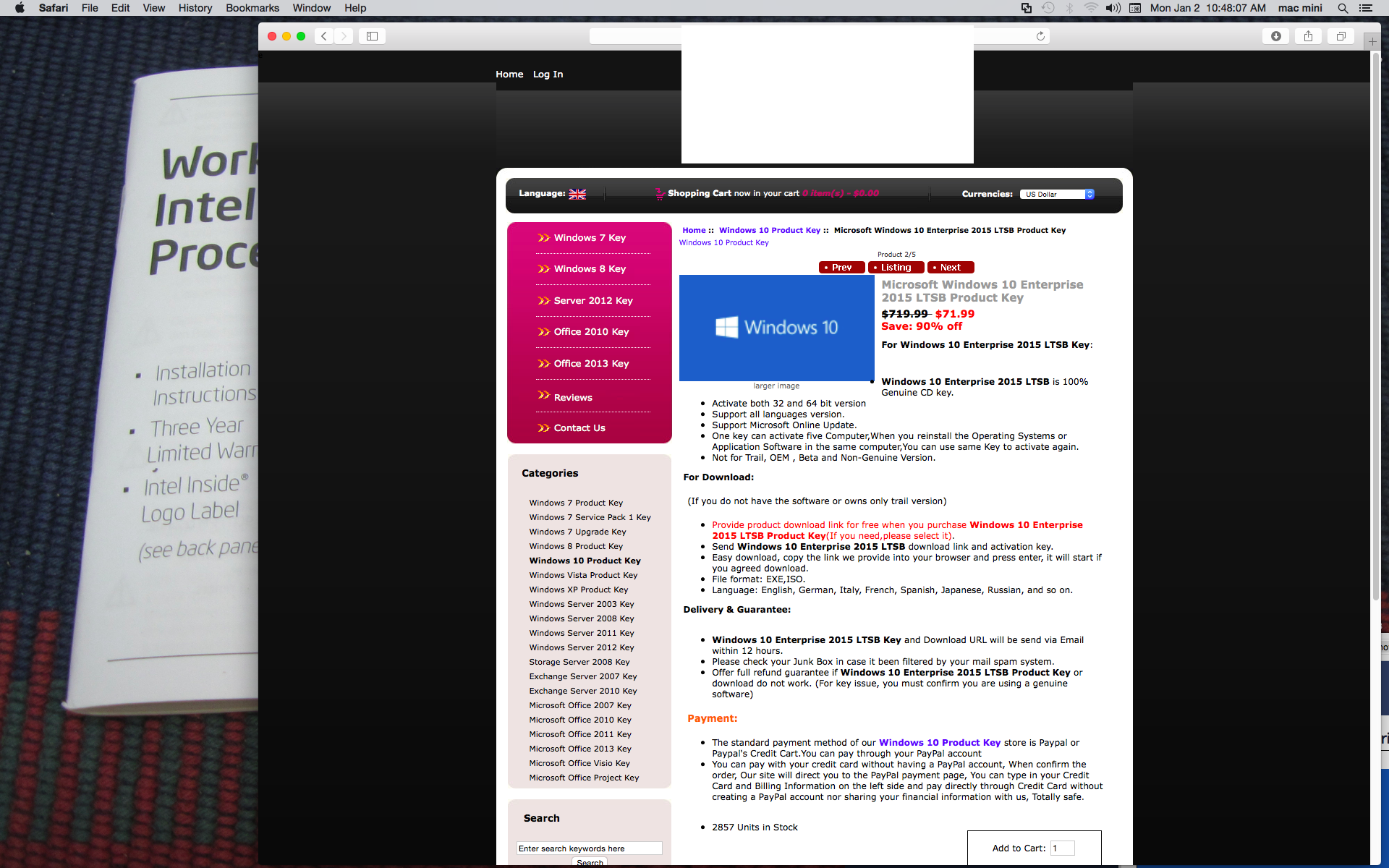Toggle Safari sidebar button

tap(372, 36)
